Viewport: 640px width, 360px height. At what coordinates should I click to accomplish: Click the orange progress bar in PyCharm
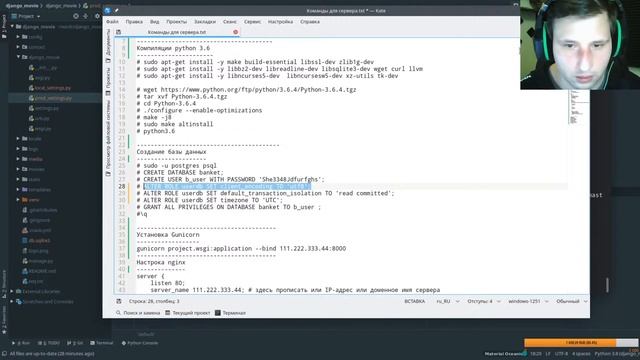[x=581, y=342]
